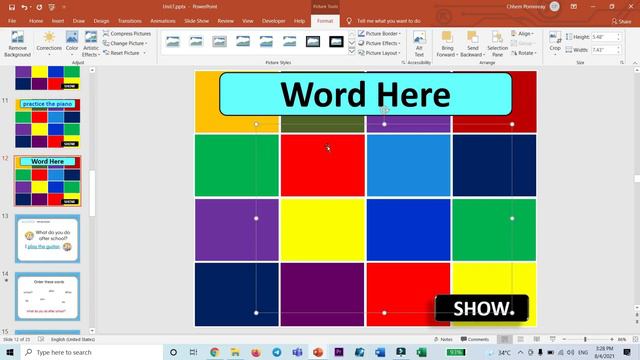Switch to Slide Sorter view
Image resolution: width=640 pixels, height=360 pixels.
(520, 339)
